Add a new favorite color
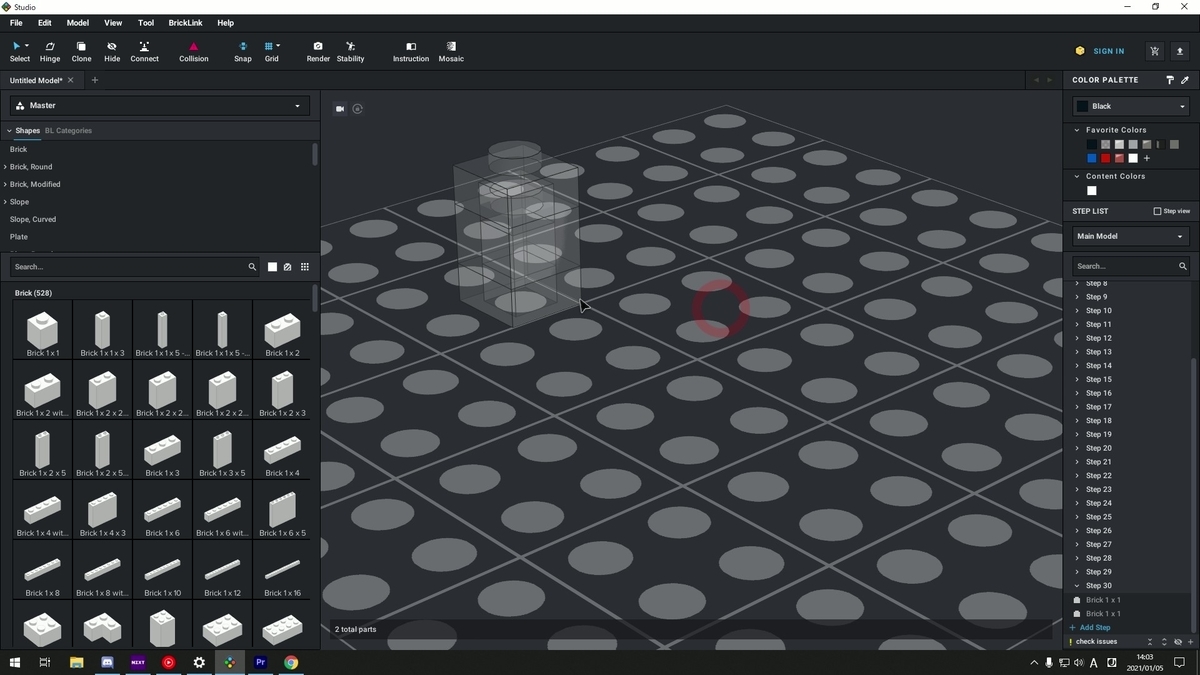The width and height of the screenshot is (1200, 675). [x=1147, y=158]
